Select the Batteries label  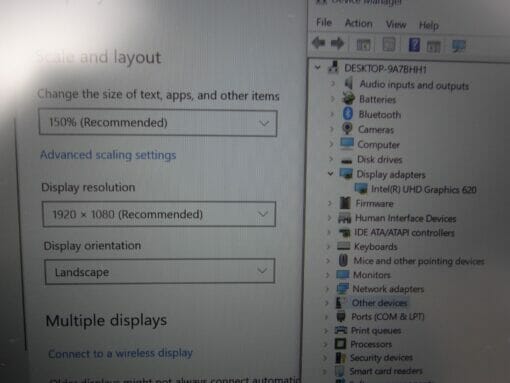point(378,99)
